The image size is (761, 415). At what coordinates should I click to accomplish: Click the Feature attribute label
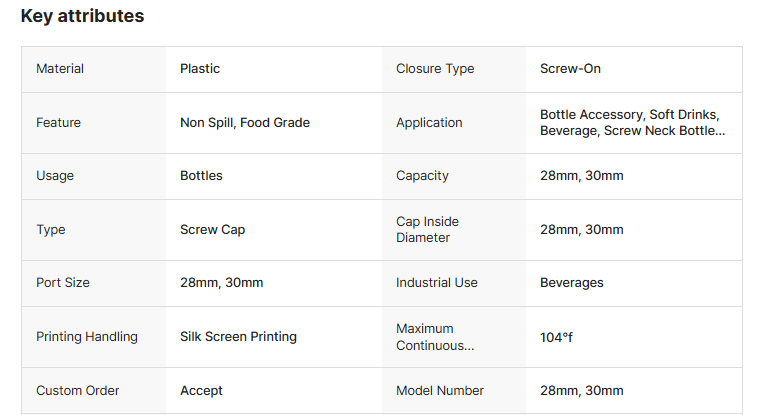tap(58, 123)
